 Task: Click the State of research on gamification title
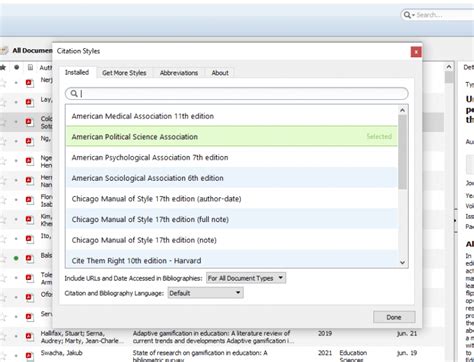coord(200,356)
